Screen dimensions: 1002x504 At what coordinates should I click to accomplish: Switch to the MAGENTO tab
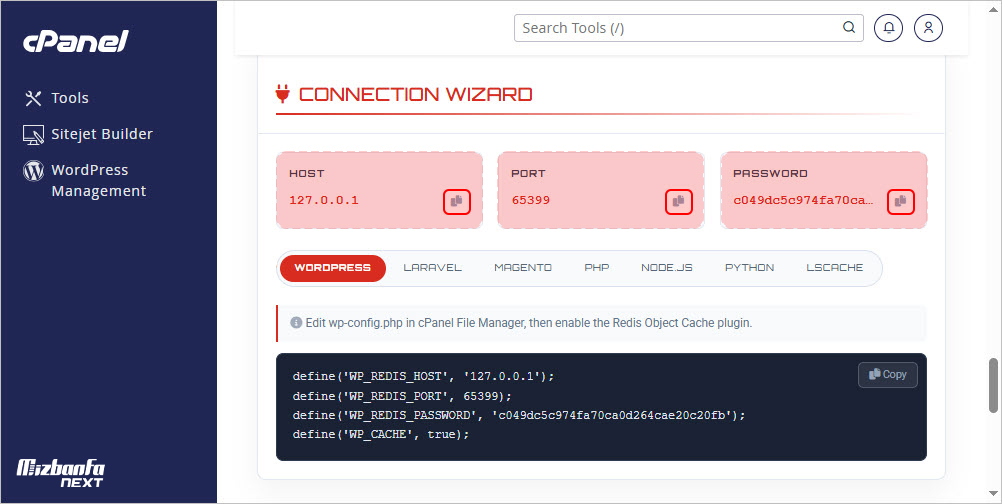click(523, 268)
